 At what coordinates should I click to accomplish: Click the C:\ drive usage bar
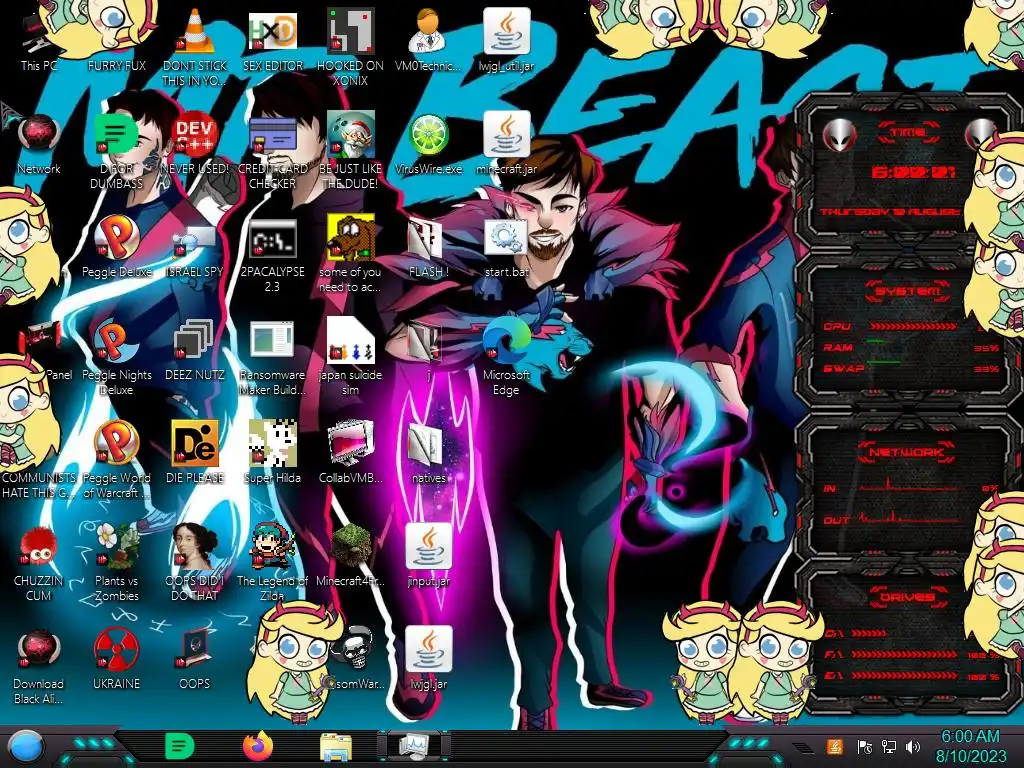click(869, 633)
